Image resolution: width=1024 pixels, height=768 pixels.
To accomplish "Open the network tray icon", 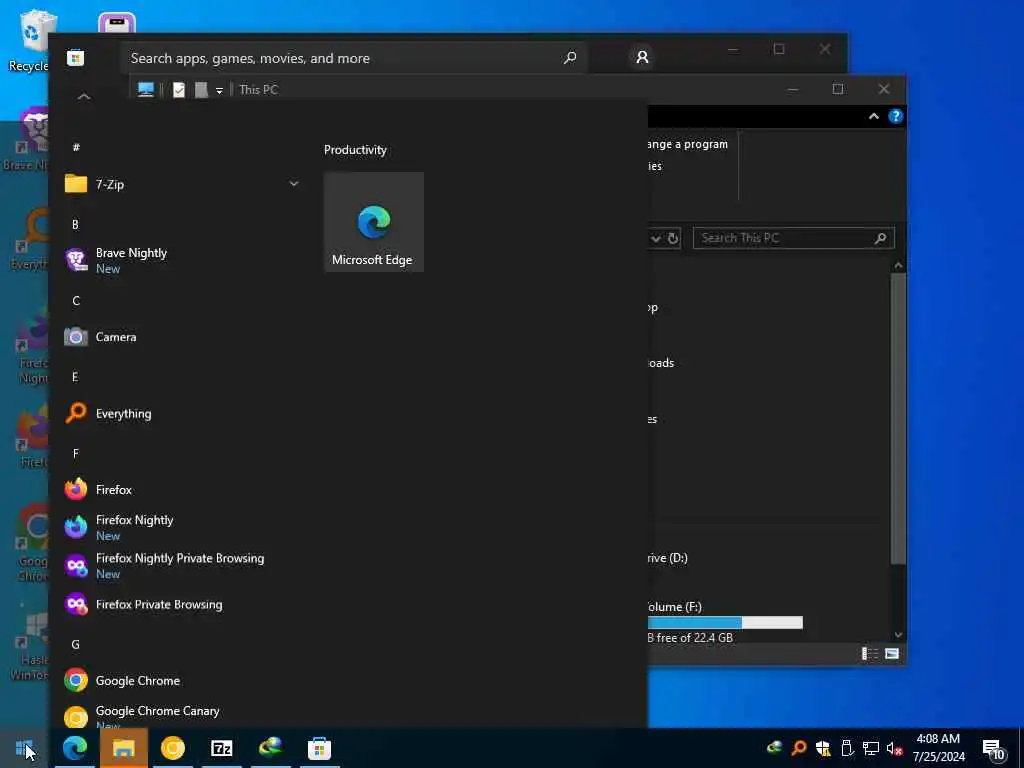I will [871, 748].
